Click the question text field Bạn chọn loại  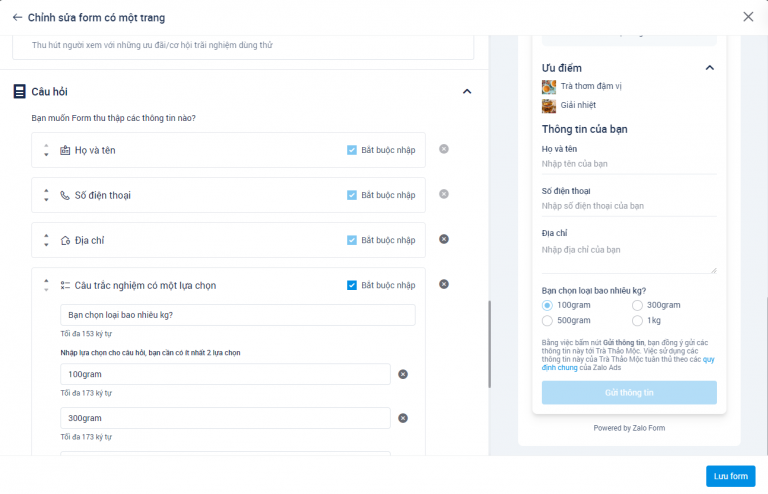click(237, 315)
